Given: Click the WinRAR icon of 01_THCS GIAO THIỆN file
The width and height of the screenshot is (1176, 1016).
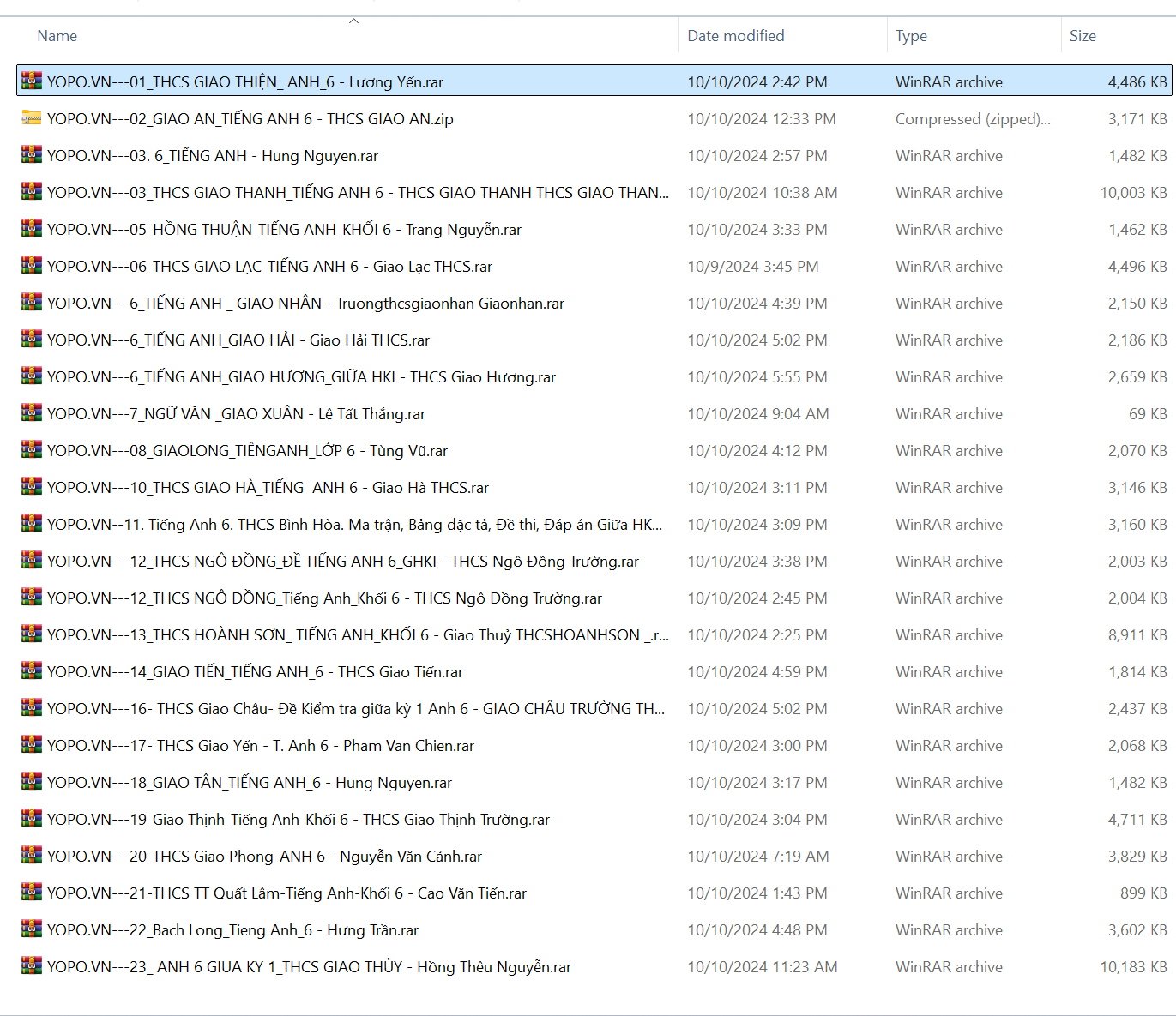Looking at the screenshot, I should pos(32,81).
